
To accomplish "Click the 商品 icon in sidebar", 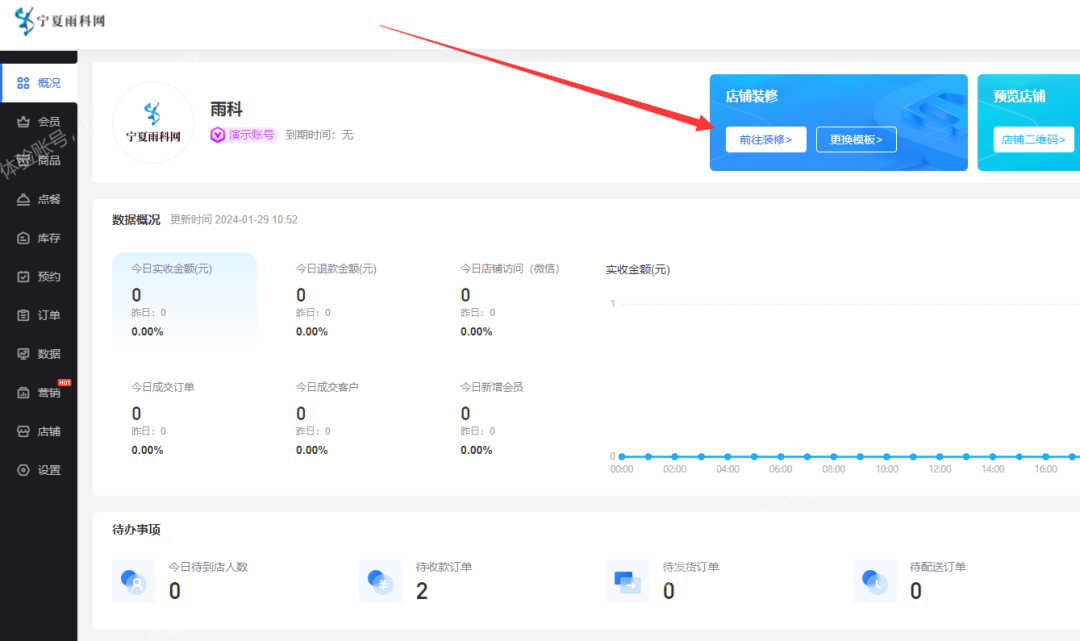I will [23, 160].
